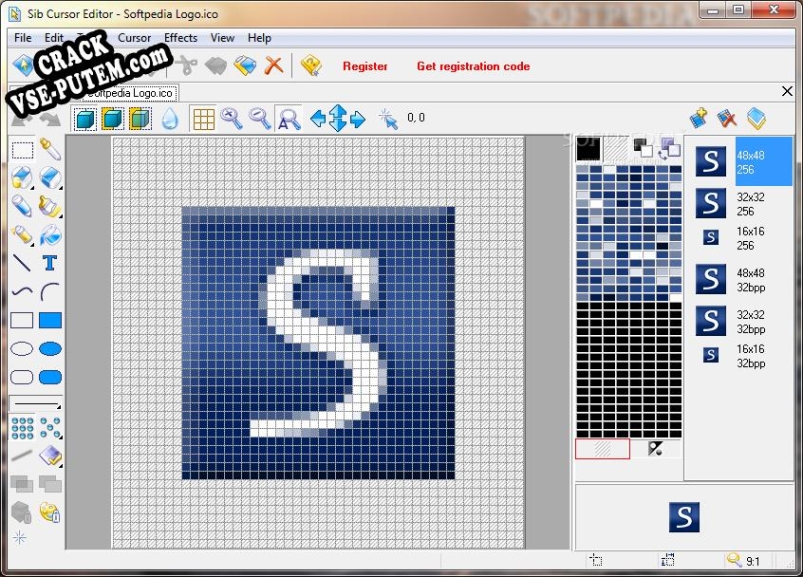Image resolution: width=803 pixels, height=577 pixels.
Task: Select the transparent hatched background swatch
Action: [x=616, y=149]
